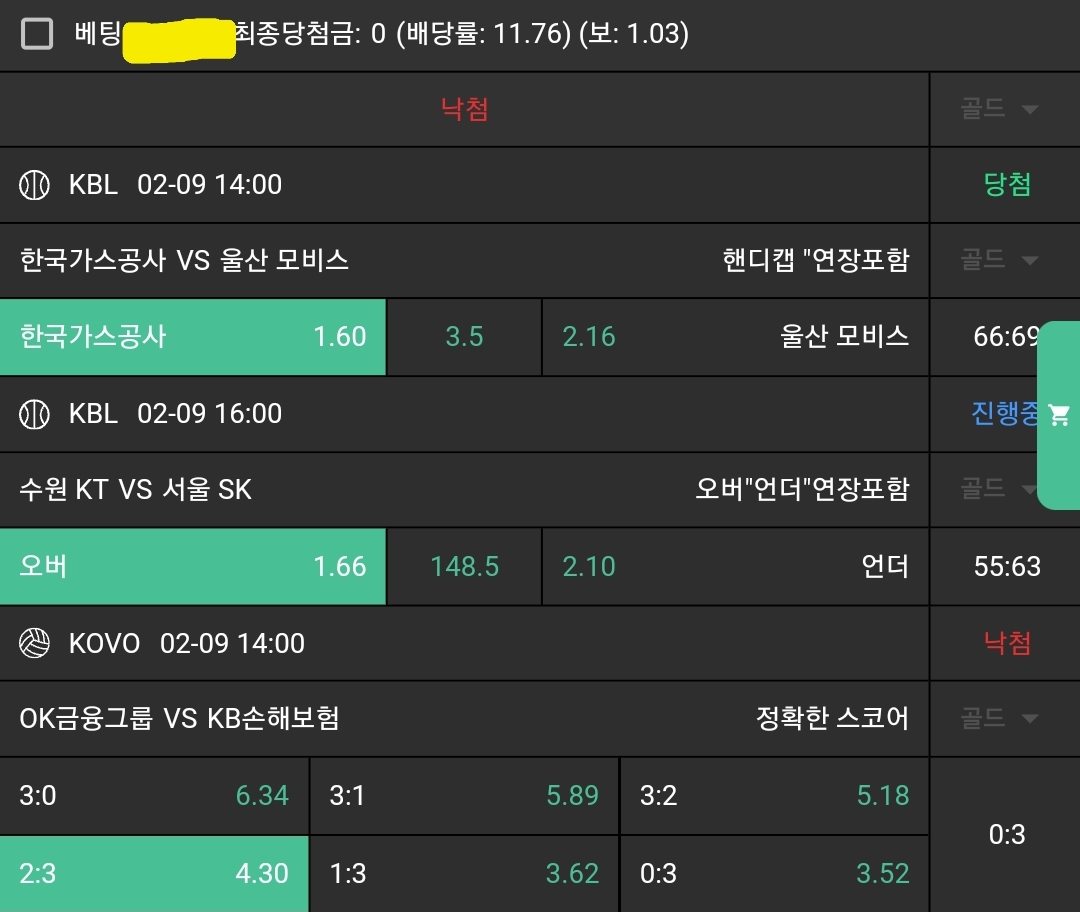Select 한국가스공사 at 1.60 odds
1080x912 pixels.
(x=193, y=337)
